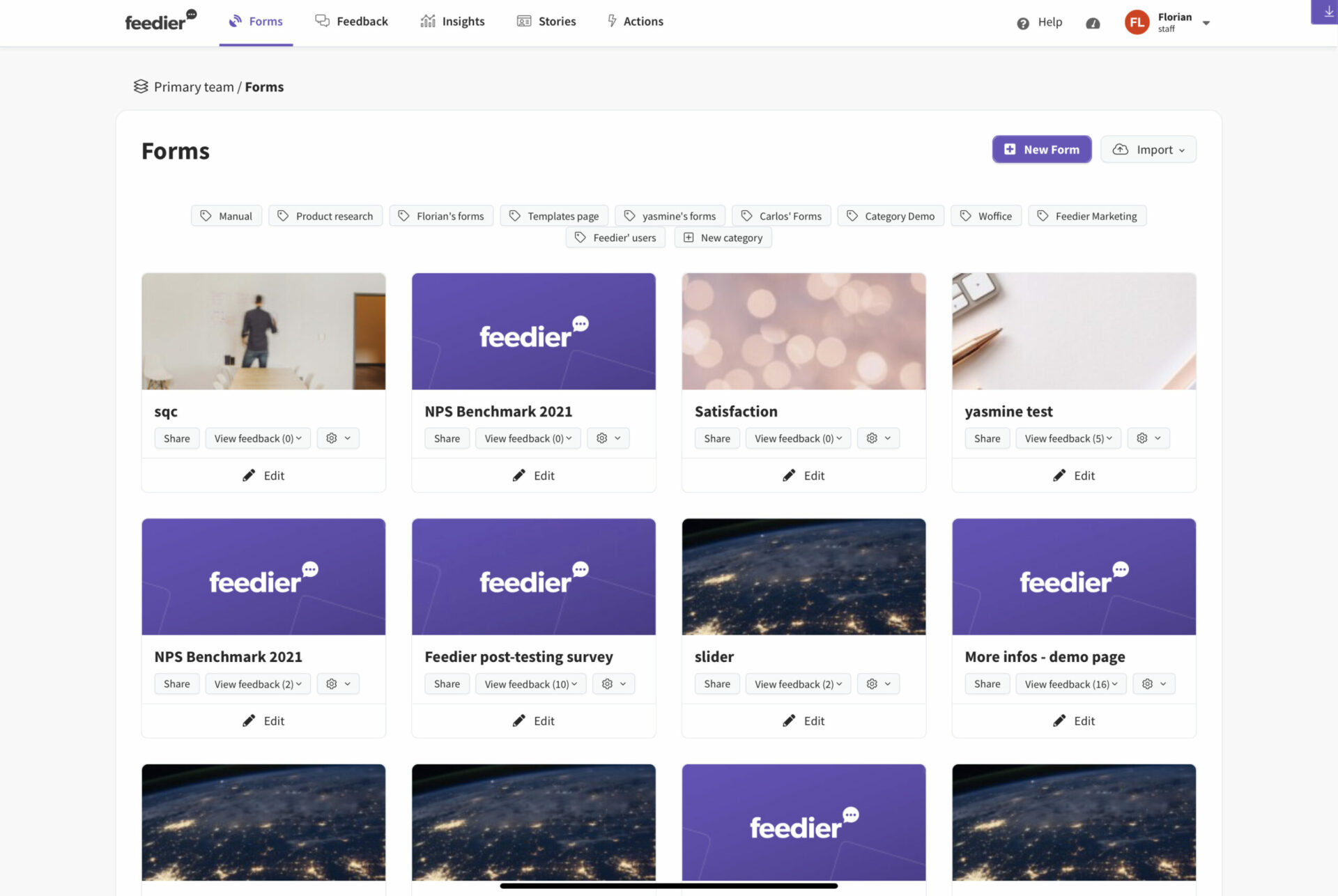Viewport: 1338px width, 896px height.
Task: Click the gear icon on sqc card
Action: 332,438
